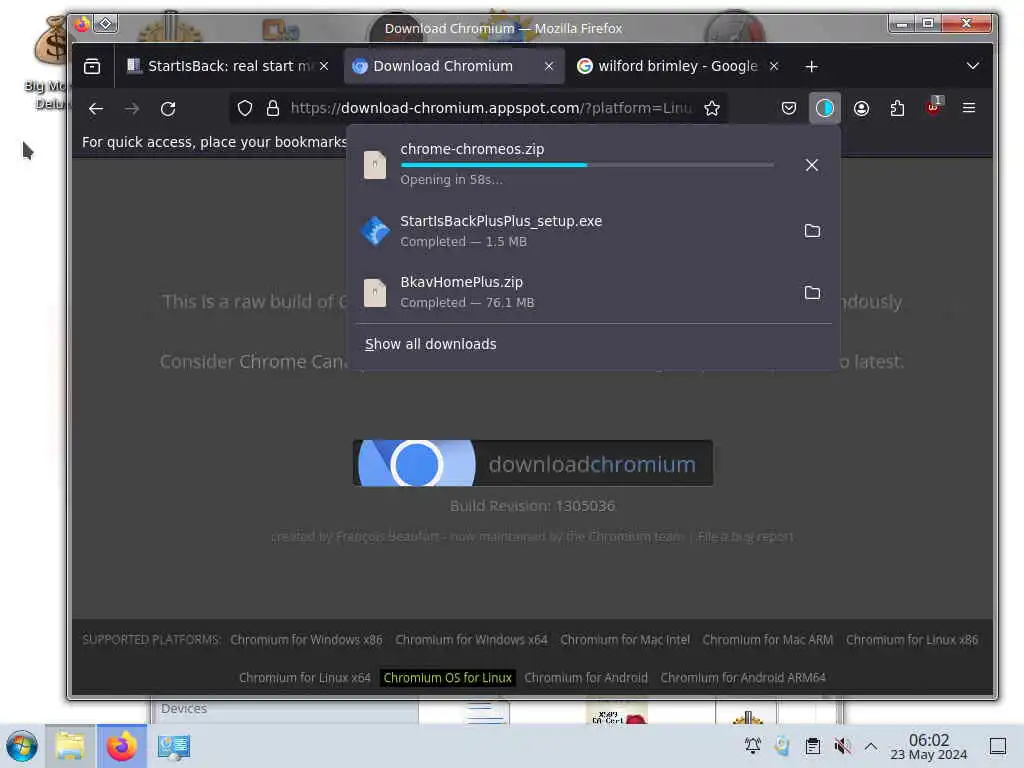Bookmark this page with the star
The image size is (1024, 768).
tap(712, 108)
